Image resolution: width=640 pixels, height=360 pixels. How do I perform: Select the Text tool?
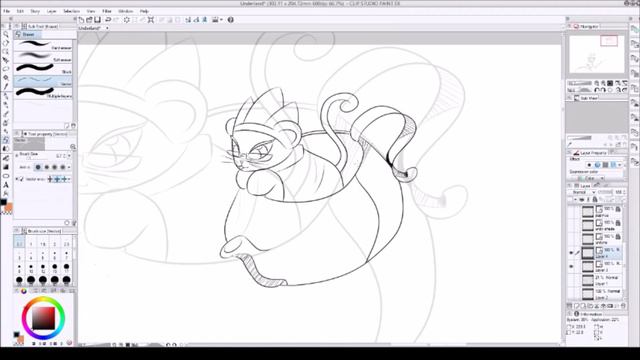click(x=6, y=185)
